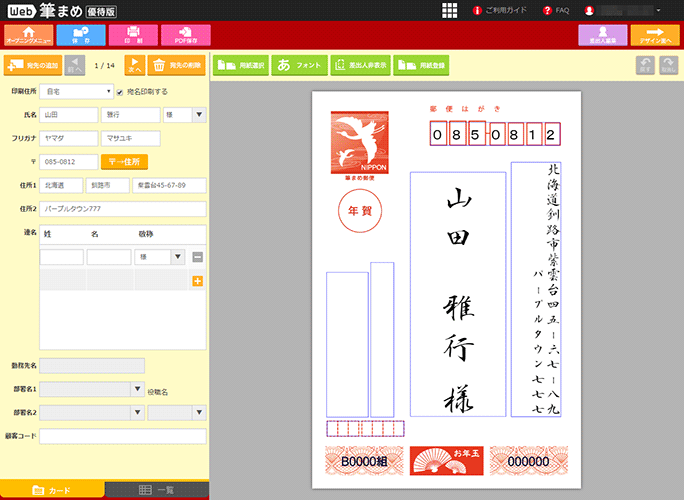
Task: Click the red 年賀 circle mark
Action: 360,211
